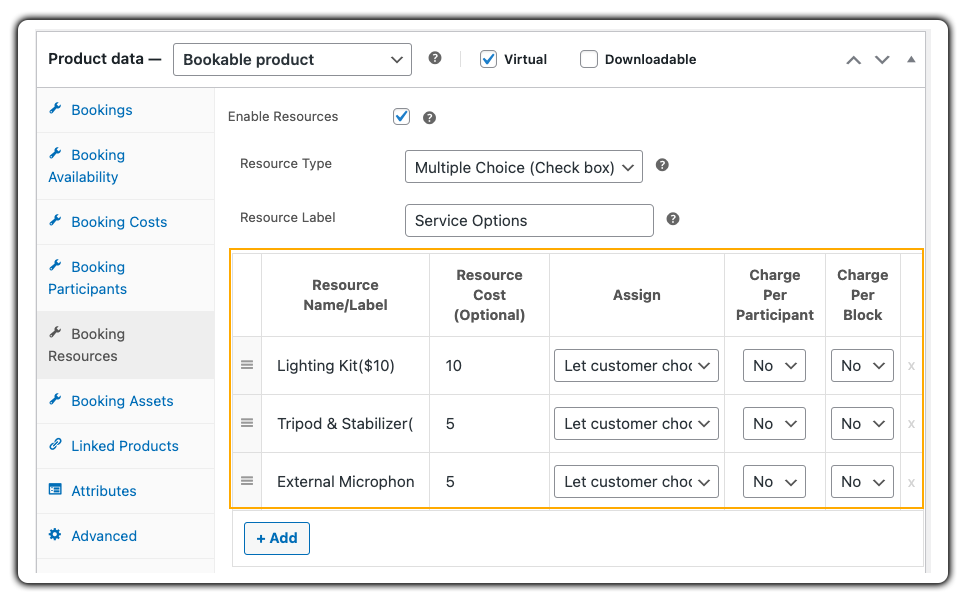
Task: Open the Booking Availability tab
Action: click(126, 166)
